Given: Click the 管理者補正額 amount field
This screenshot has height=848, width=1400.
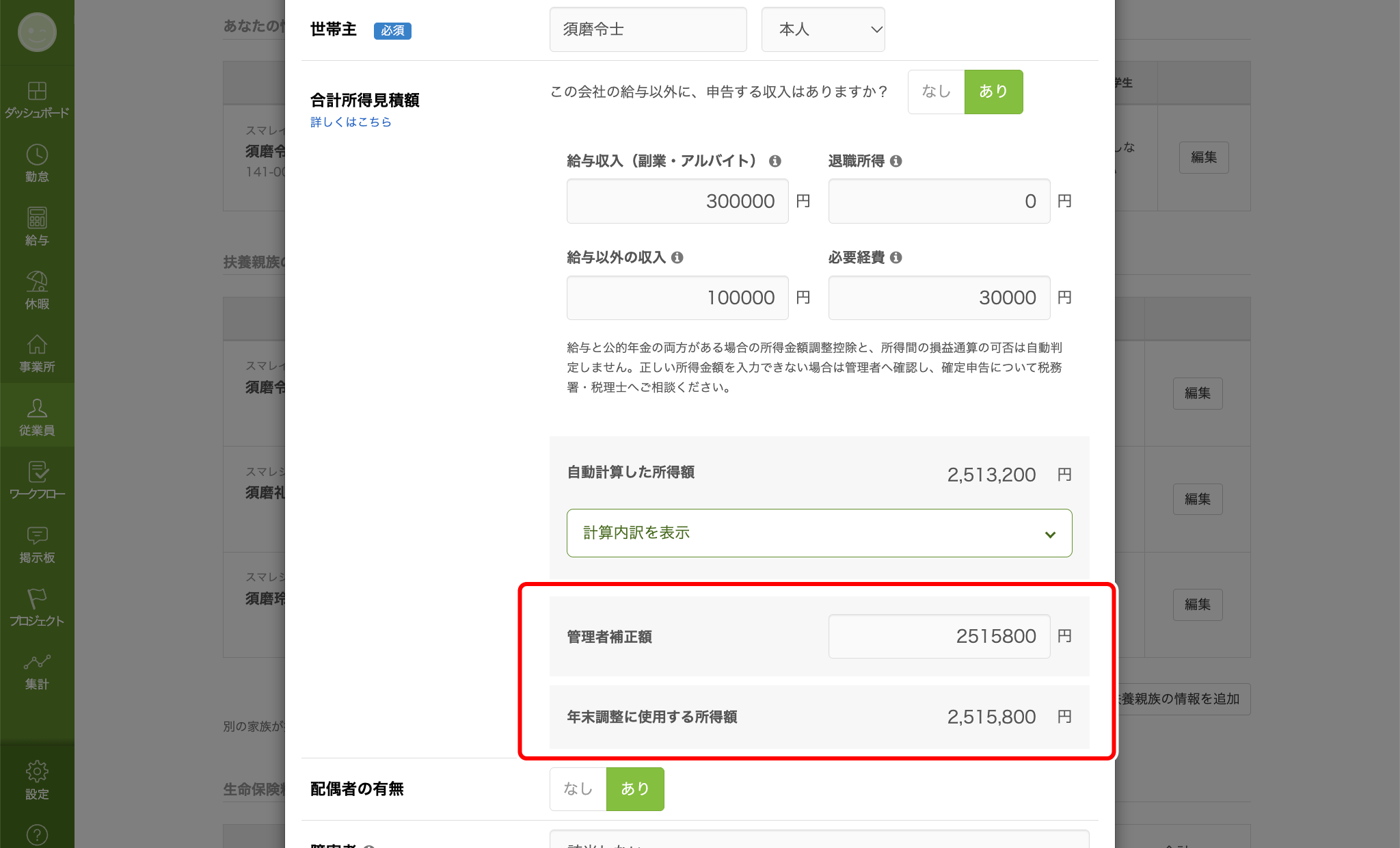Looking at the screenshot, I should click(x=939, y=637).
